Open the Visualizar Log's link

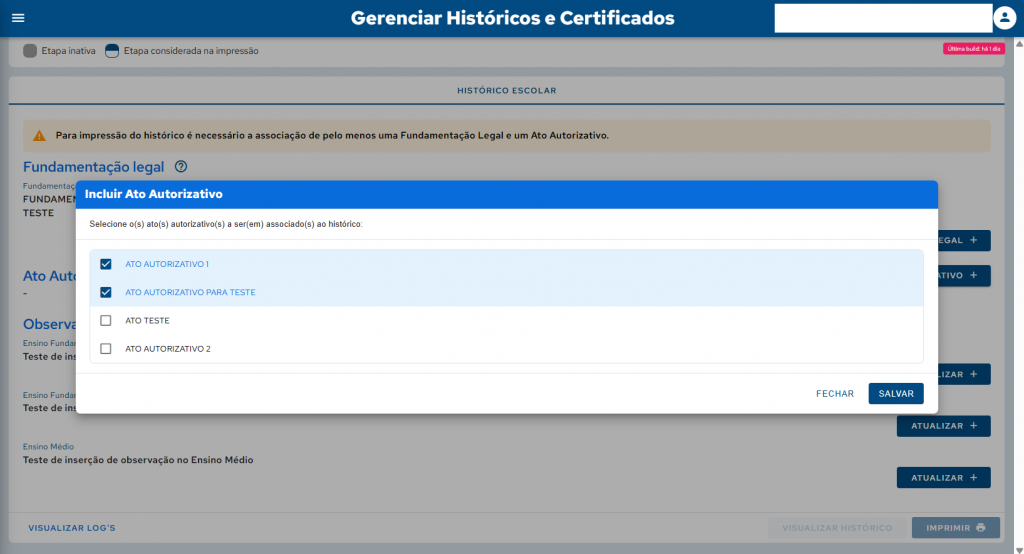72,528
